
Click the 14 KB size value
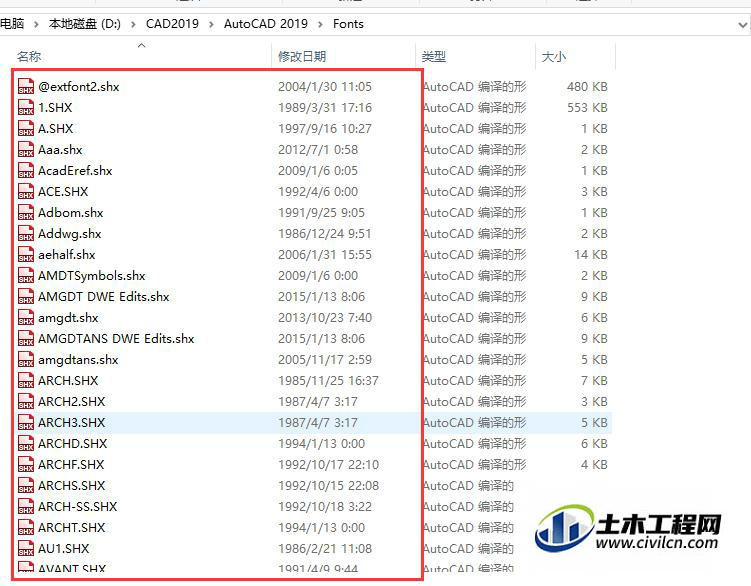pos(591,255)
